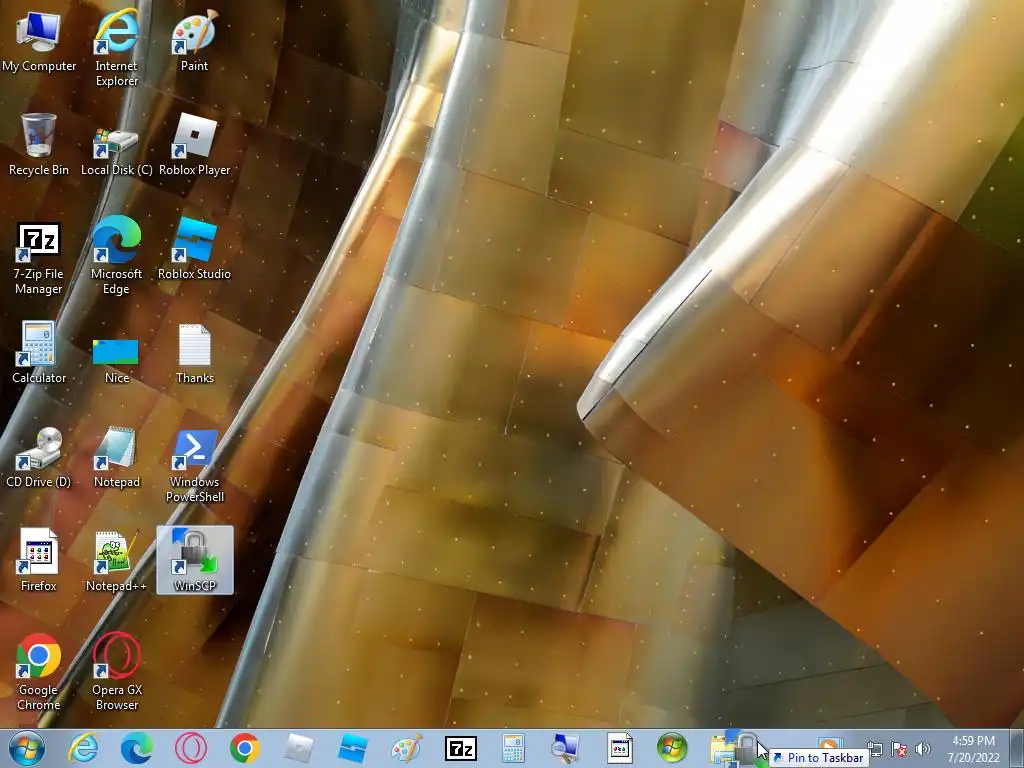Open the volume speaker tray icon
The height and width of the screenshot is (768, 1024).
tap(923, 749)
